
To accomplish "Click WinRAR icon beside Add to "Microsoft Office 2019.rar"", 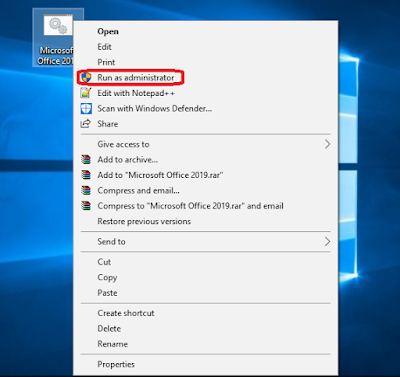I will (86, 175).
